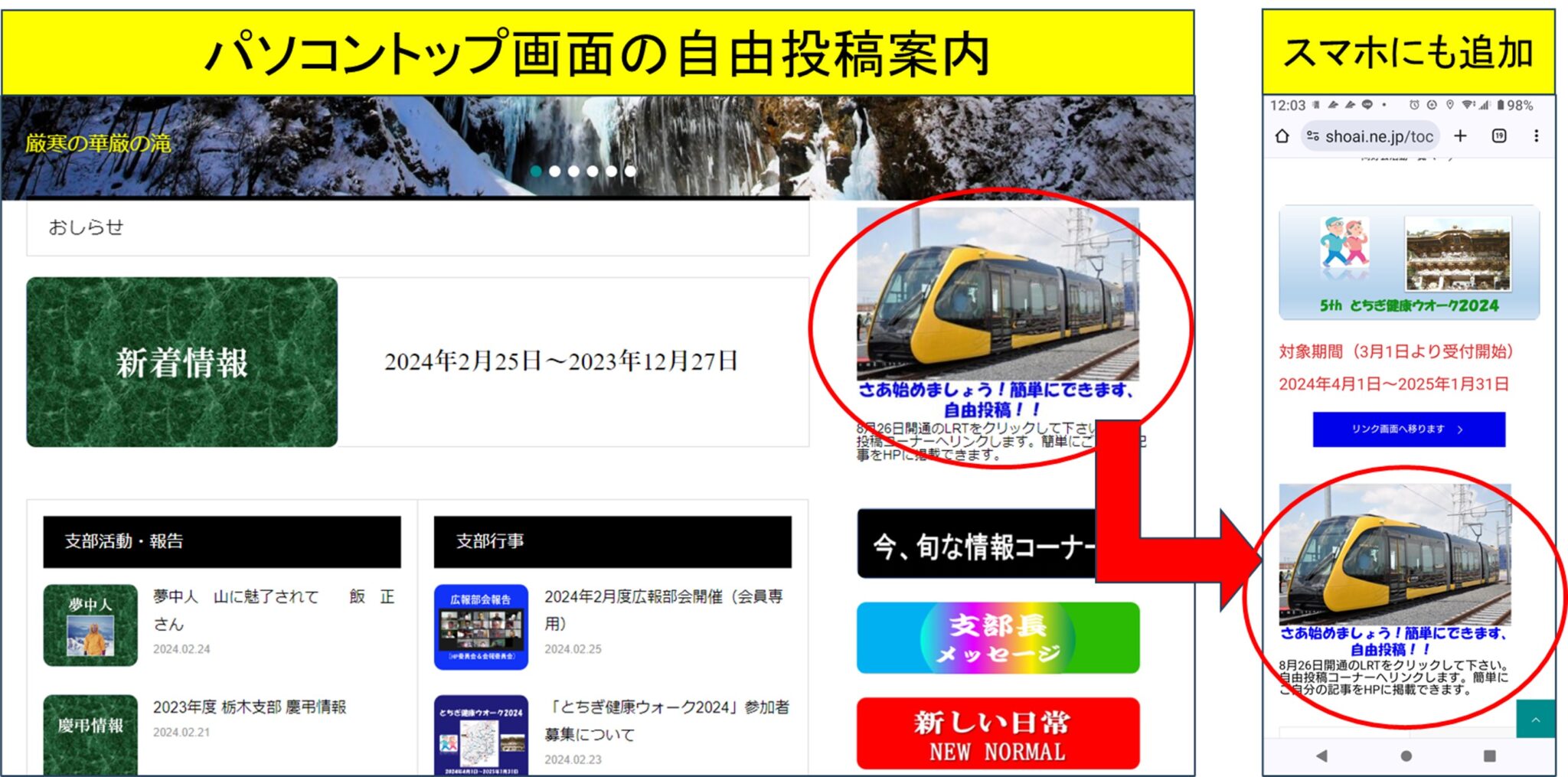Open the 新着情報 green banner
This screenshot has height=777, width=1568.
click(182, 362)
